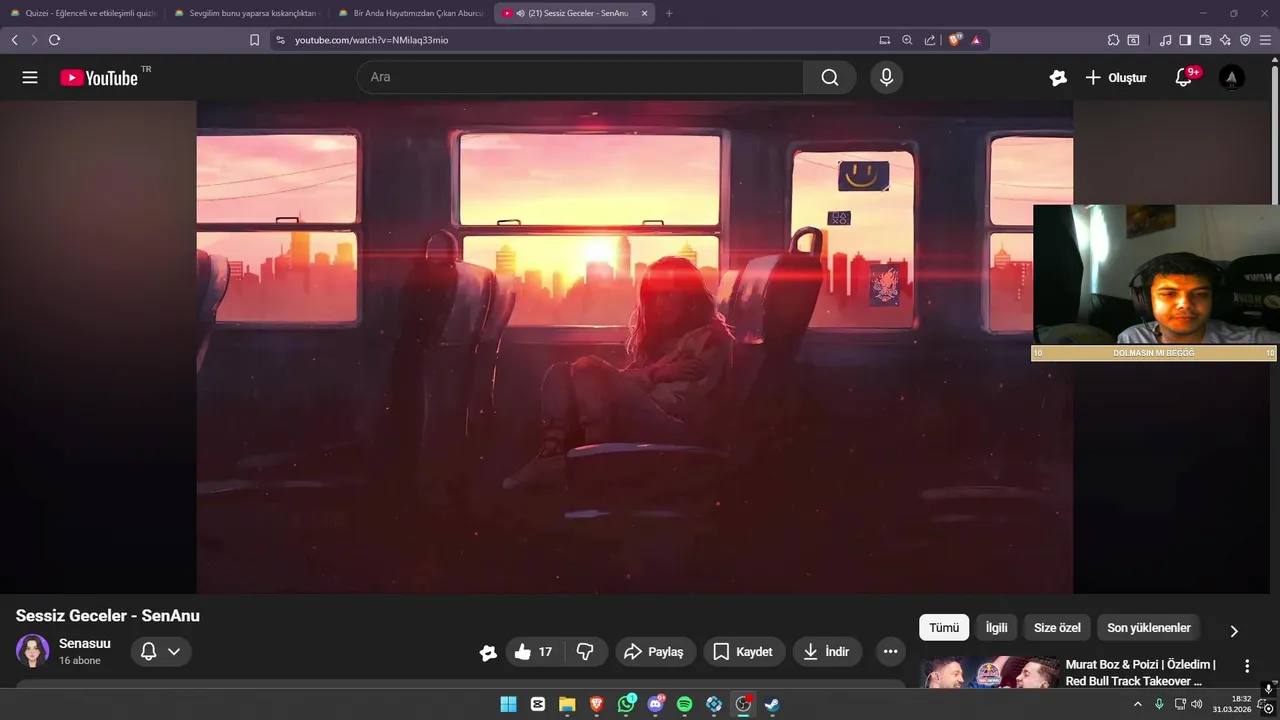Screen dimensions: 1280x720
Task: Open the browser extensions puzzle icon
Action: pyautogui.click(x=1113, y=40)
